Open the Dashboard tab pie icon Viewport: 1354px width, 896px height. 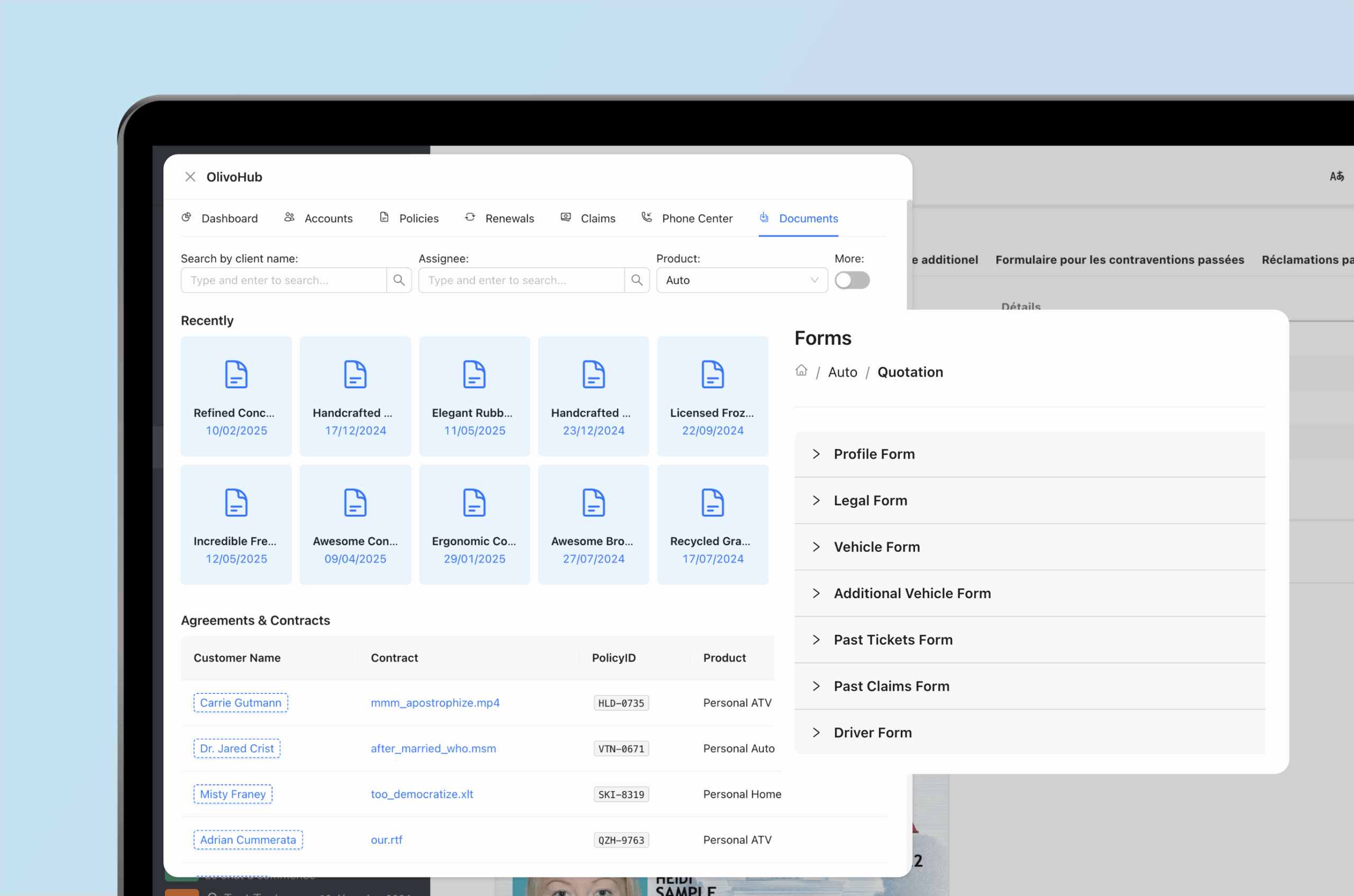point(186,218)
